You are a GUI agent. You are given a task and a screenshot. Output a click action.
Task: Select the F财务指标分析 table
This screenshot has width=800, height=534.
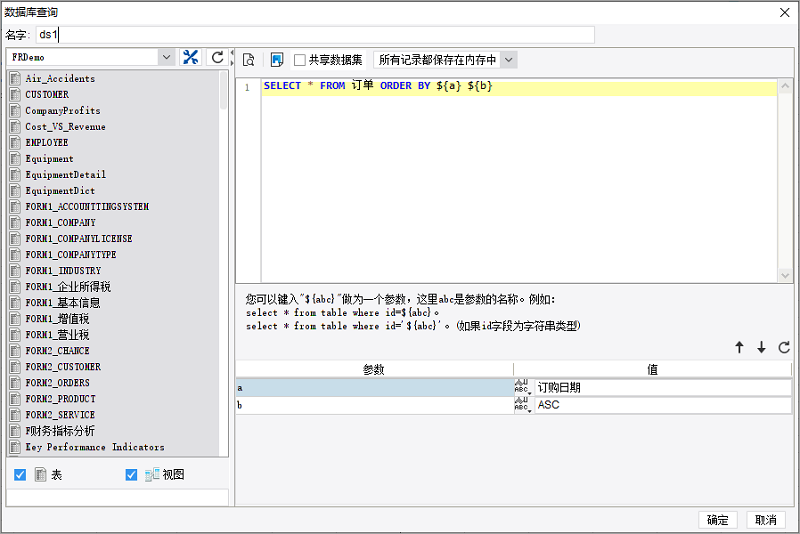pos(60,431)
